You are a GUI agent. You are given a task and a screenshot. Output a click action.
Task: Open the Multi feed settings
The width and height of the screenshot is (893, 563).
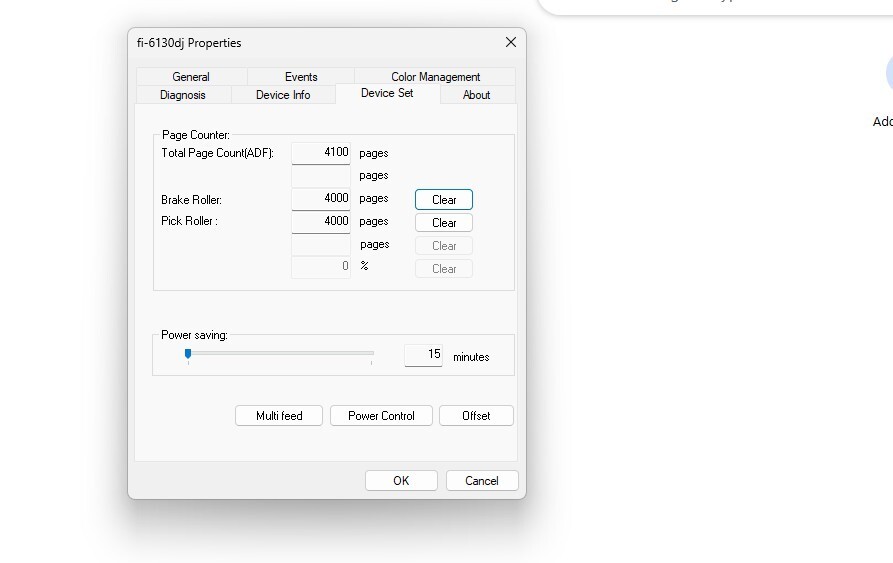[279, 416]
